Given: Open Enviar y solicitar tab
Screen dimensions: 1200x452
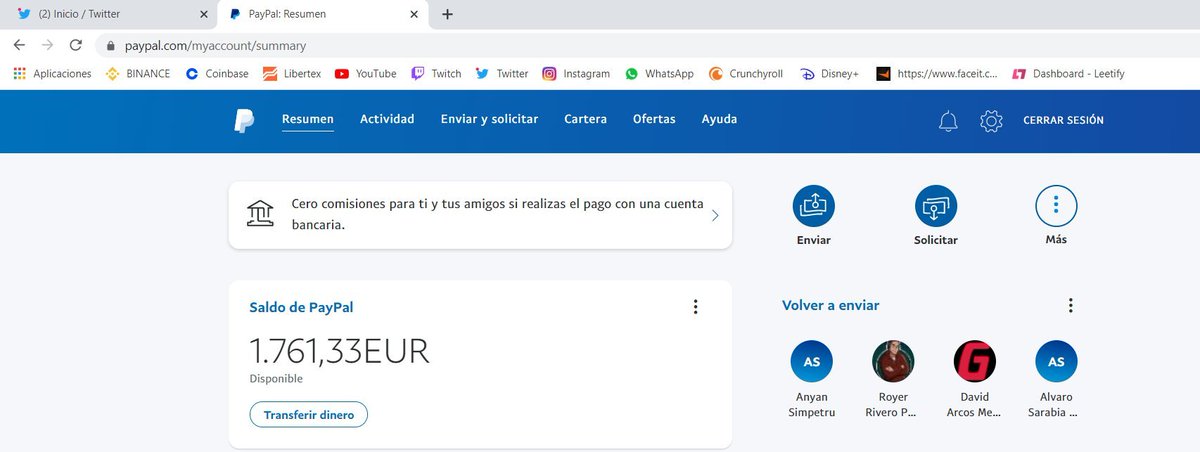Looking at the screenshot, I should 489,119.
